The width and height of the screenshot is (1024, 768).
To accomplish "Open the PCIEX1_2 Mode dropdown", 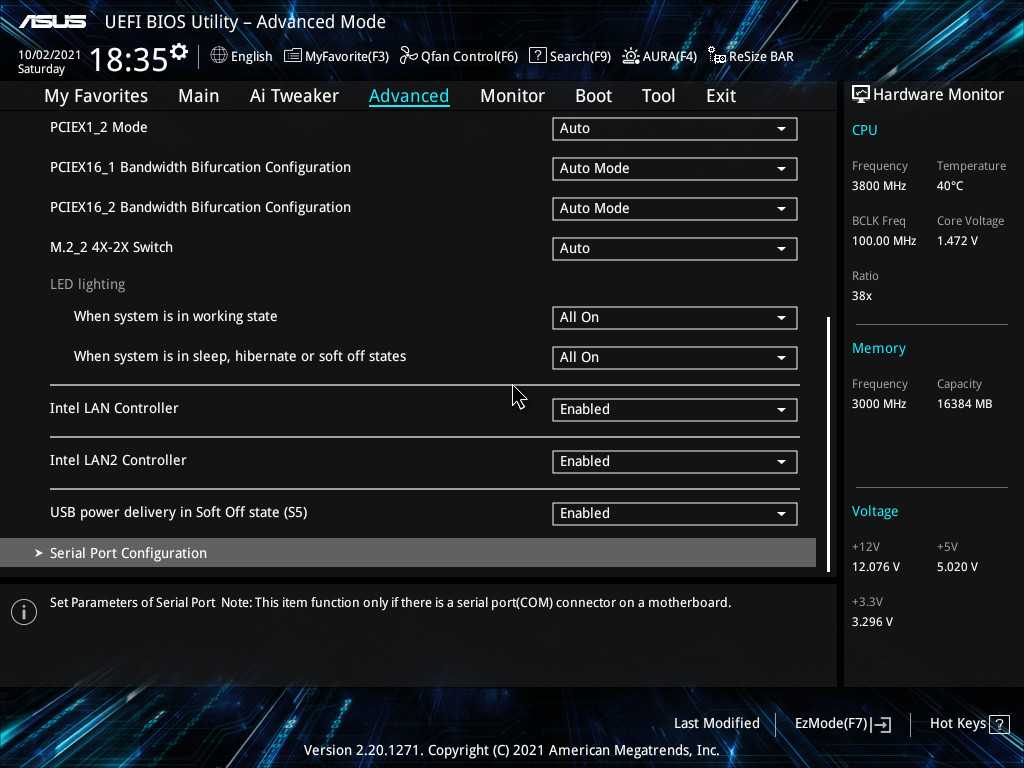I will click(674, 129).
